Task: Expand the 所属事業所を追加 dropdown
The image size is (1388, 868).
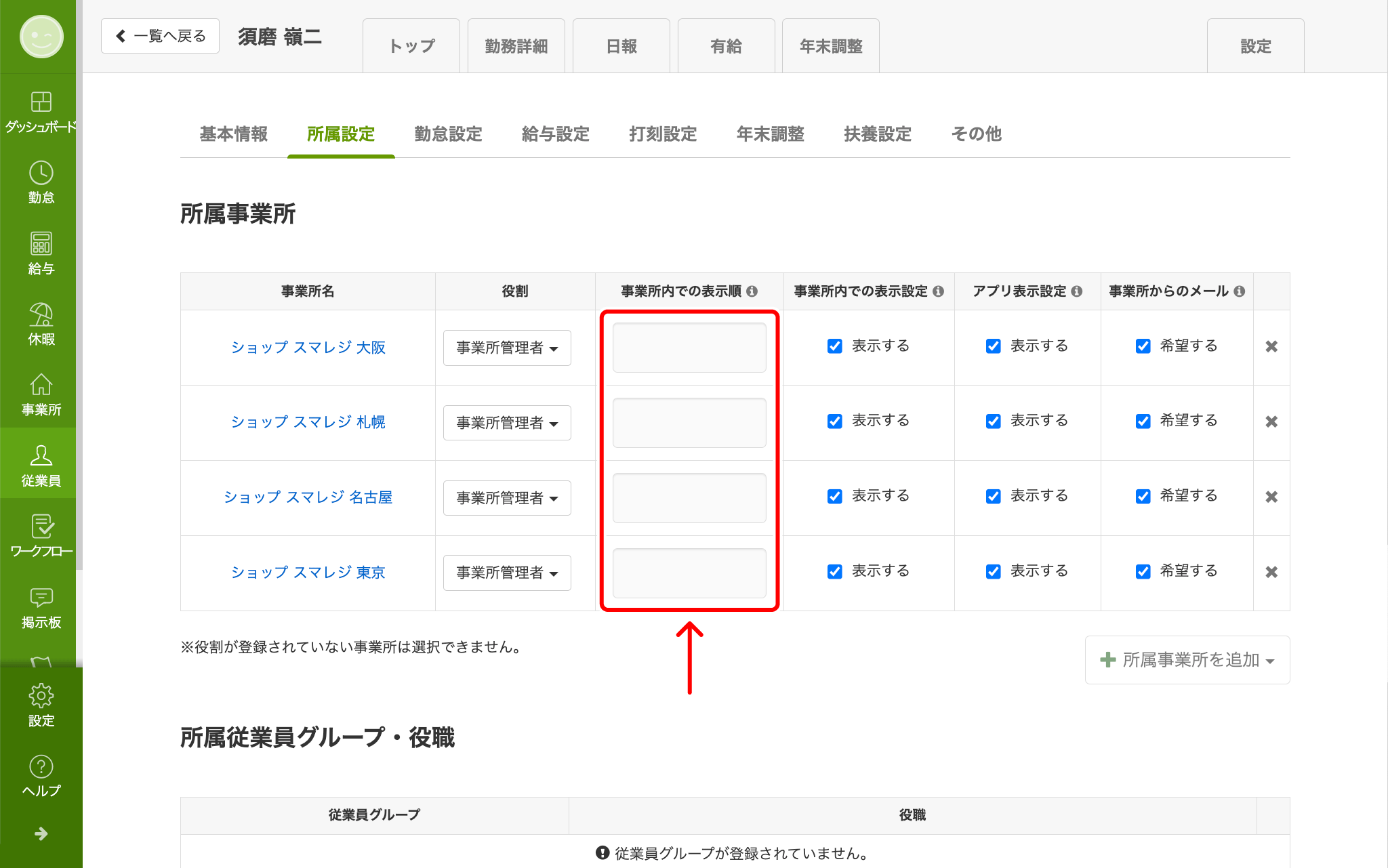Action: point(1187,660)
